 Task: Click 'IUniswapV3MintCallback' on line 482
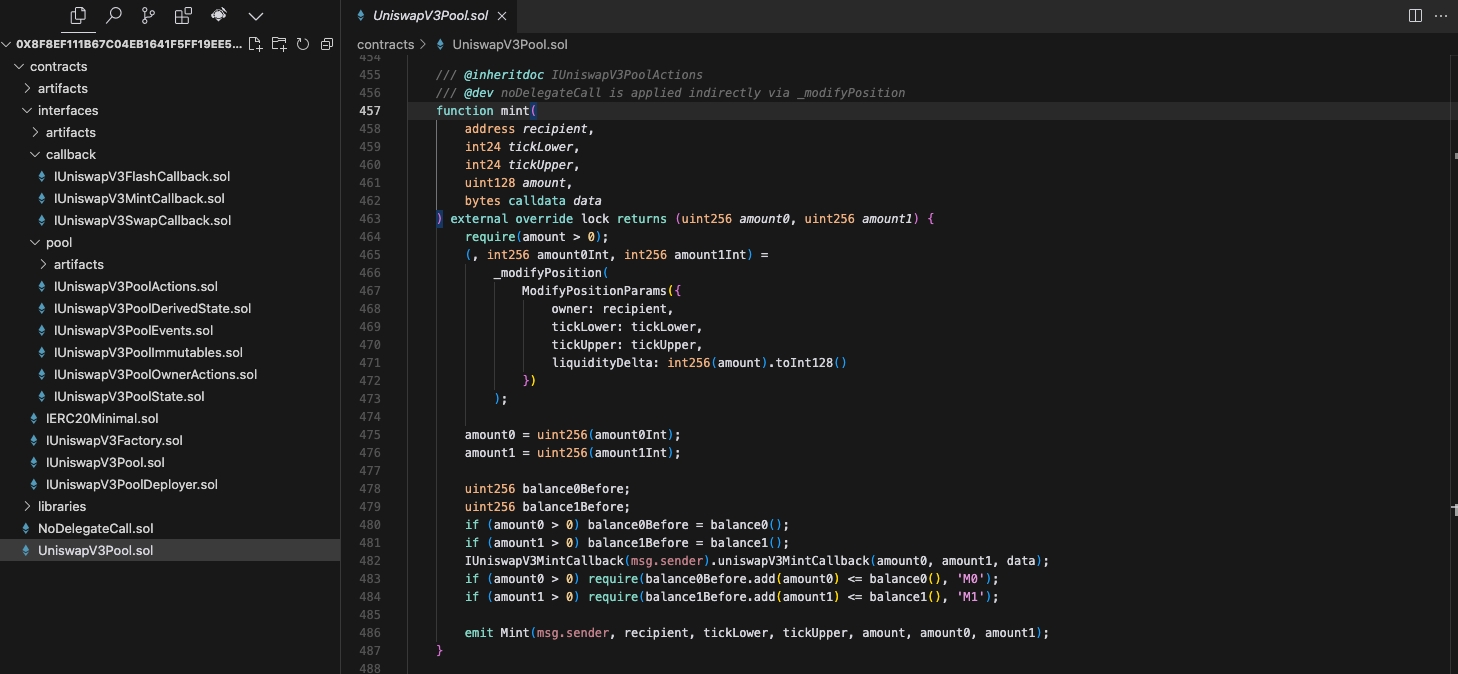point(544,561)
